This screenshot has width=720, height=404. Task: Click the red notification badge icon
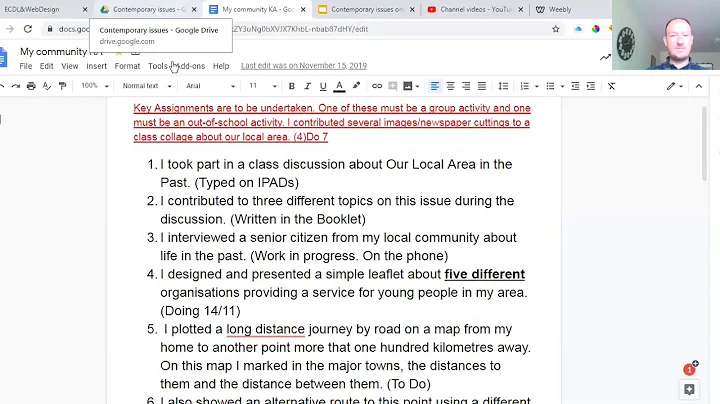689,369
